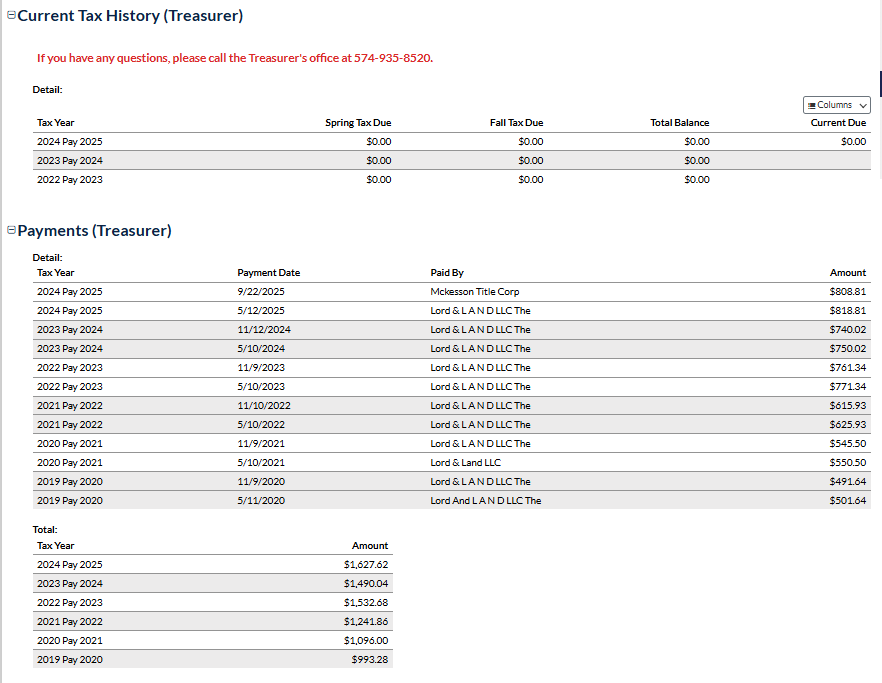Select the $818.81 payment amount
Image resolution: width=882 pixels, height=683 pixels.
[847, 311]
